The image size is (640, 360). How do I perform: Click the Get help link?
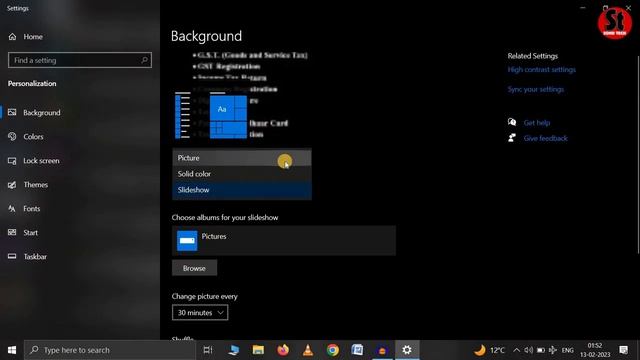537,122
